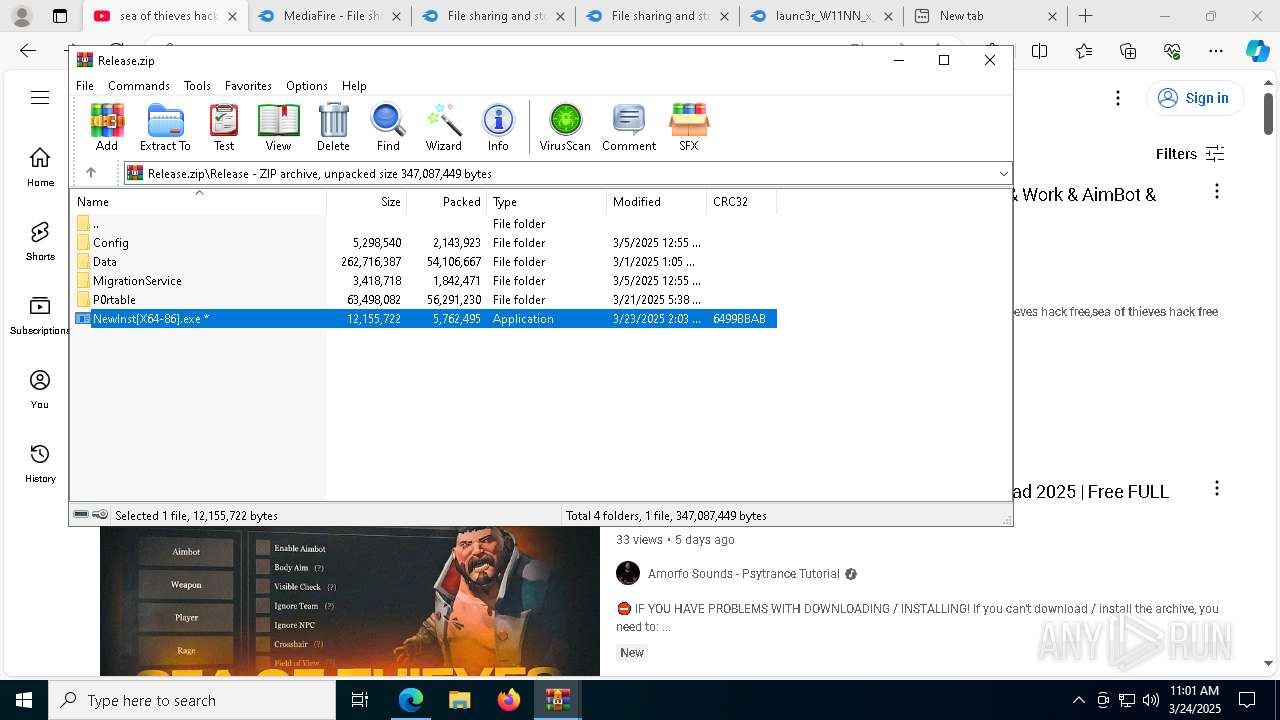Screen dimensions: 1280x720
Task: Sort file list by Modified column
Action: 657,201
